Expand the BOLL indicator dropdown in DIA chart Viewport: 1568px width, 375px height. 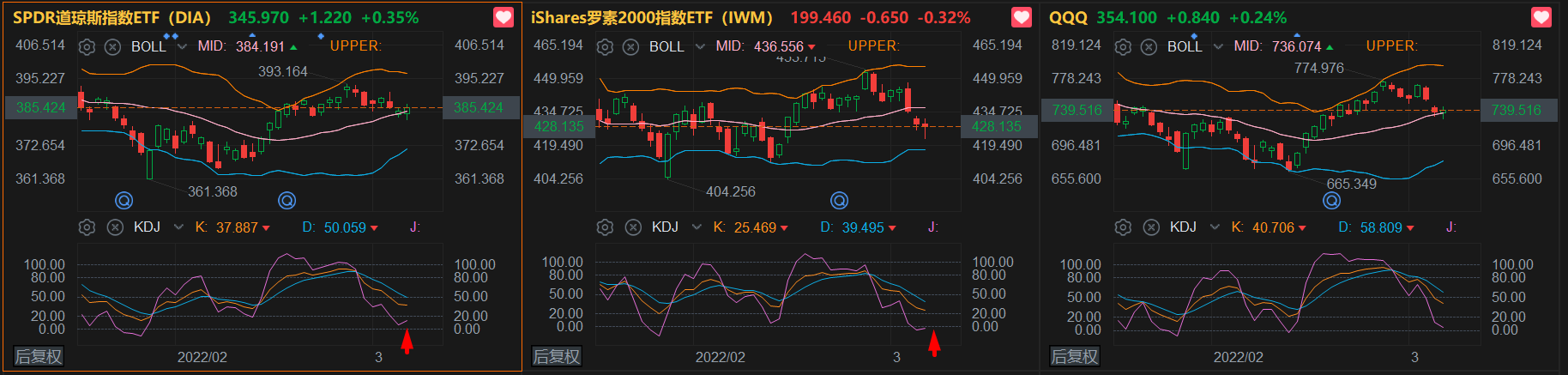coord(182,46)
